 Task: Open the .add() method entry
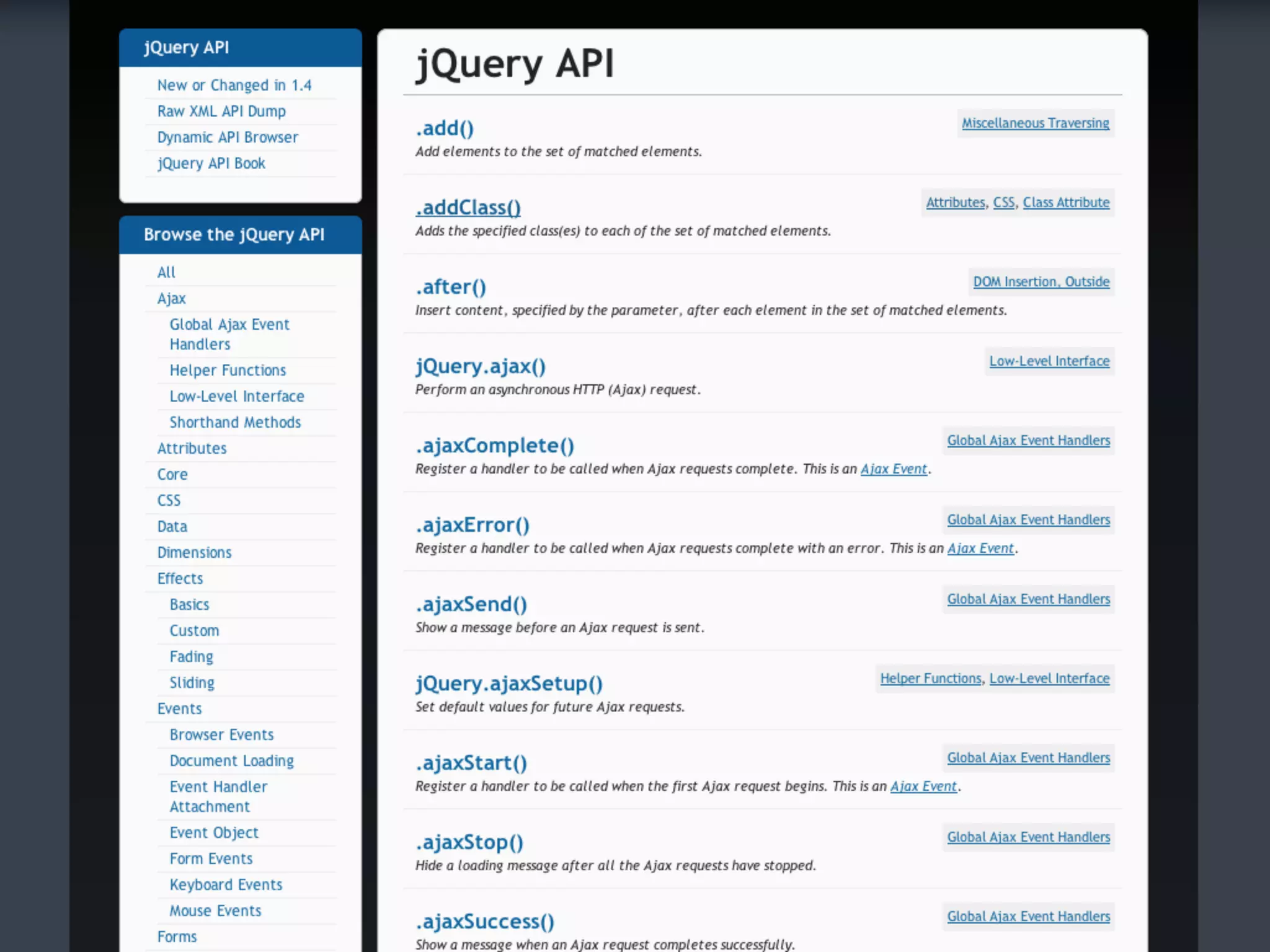tap(444, 128)
